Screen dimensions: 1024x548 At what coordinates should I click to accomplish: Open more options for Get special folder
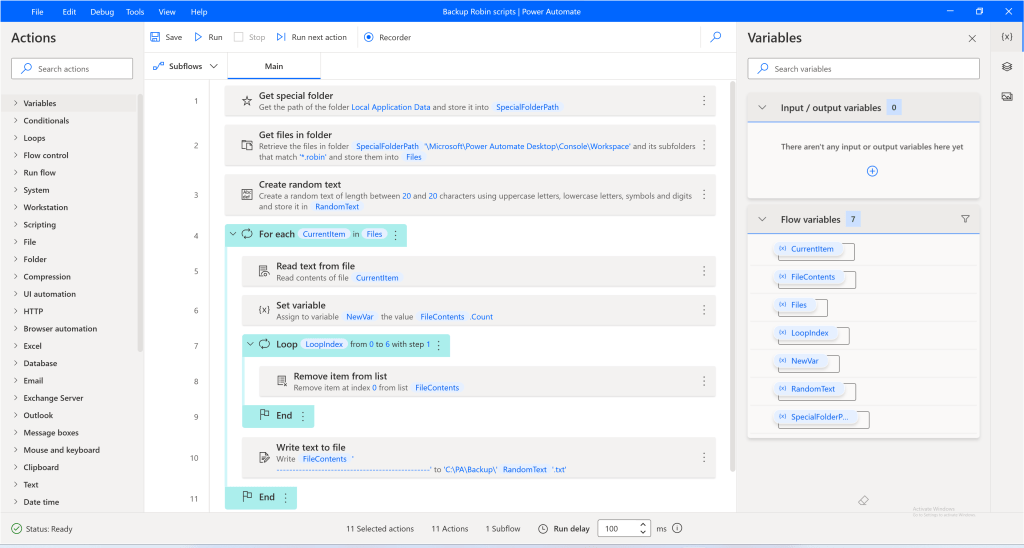pos(704,101)
